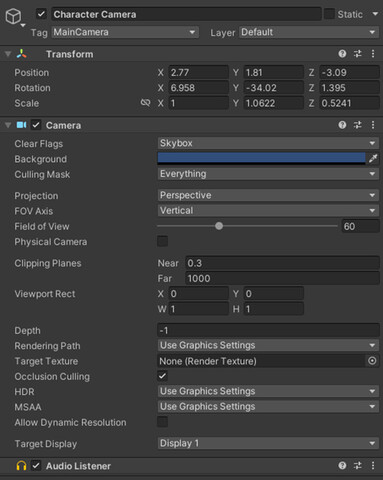Open the Tag MainCamera dropdown

[125, 32]
